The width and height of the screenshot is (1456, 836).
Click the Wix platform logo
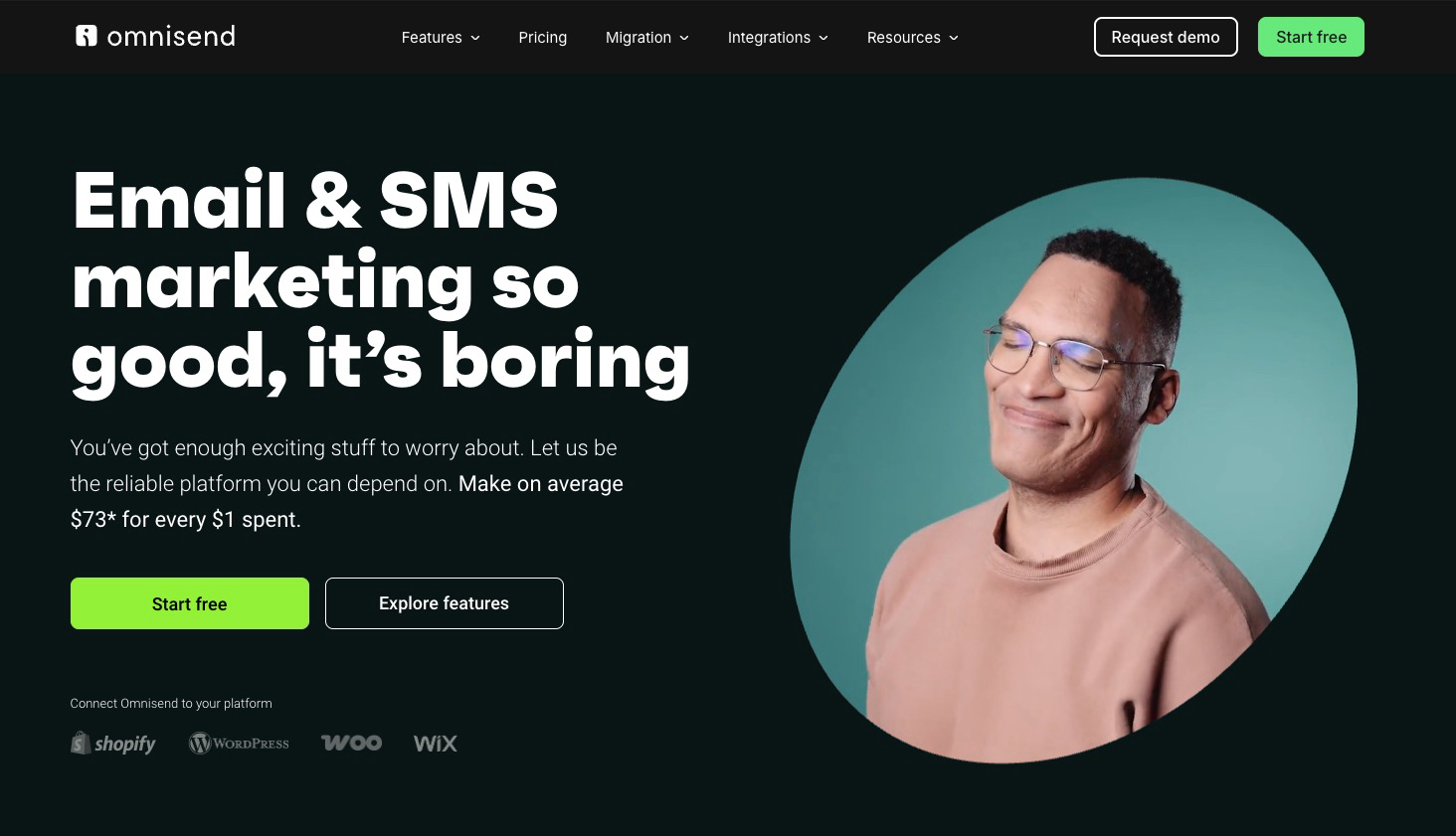(435, 743)
